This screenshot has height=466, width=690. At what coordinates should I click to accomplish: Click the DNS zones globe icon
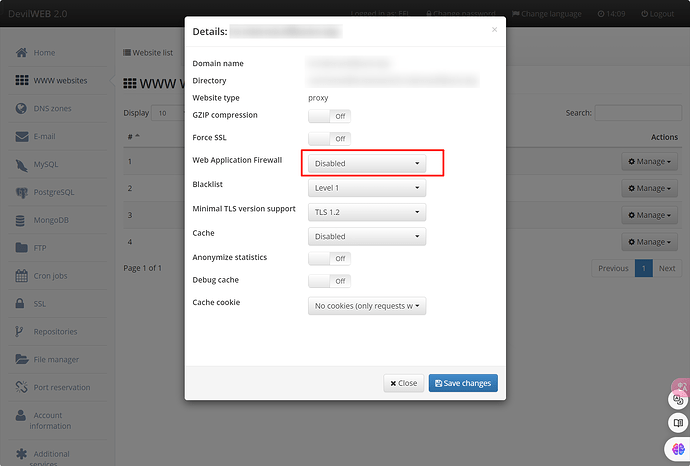[21, 108]
